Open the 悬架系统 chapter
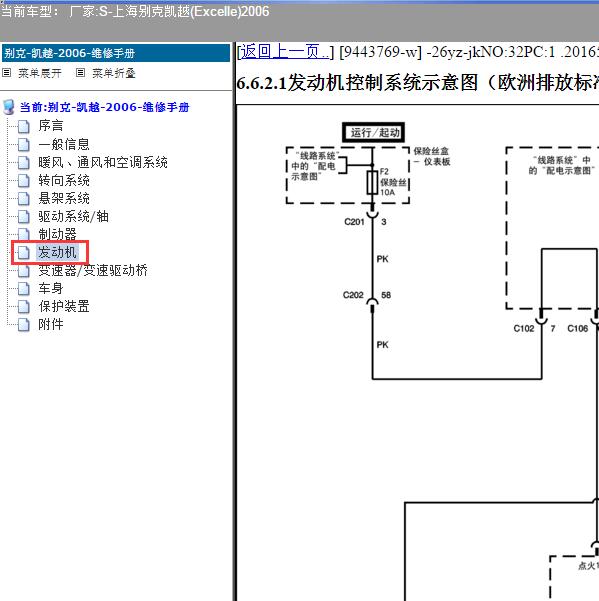This screenshot has width=599, height=601. pyautogui.click(x=64, y=198)
